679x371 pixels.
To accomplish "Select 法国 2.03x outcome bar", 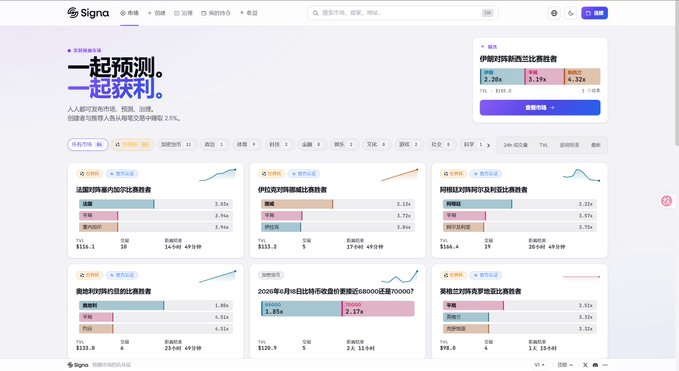I will coord(155,204).
